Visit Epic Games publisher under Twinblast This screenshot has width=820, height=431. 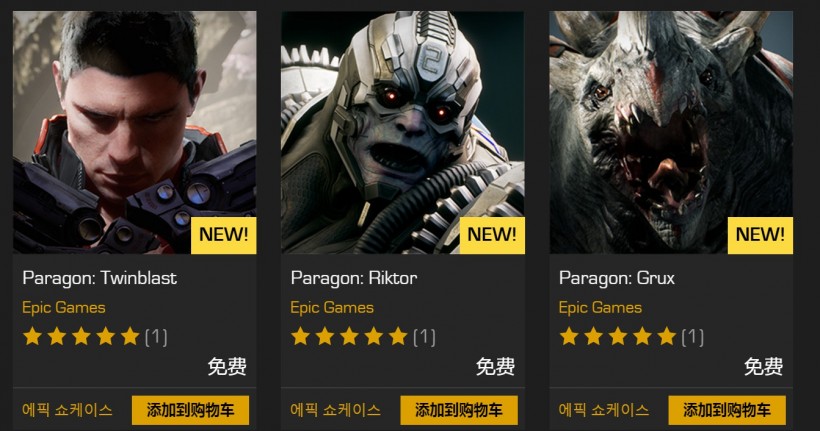coord(64,308)
